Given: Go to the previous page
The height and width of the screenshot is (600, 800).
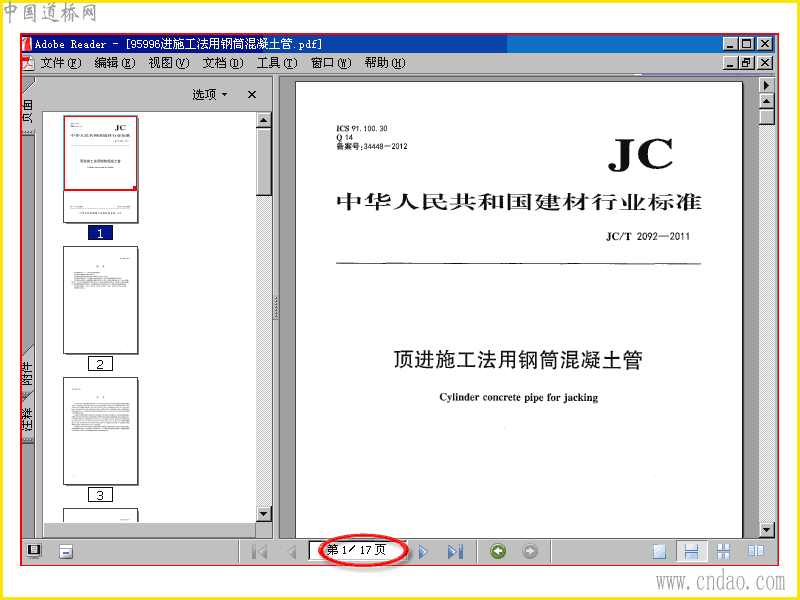Looking at the screenshot, I should point(291,552).
